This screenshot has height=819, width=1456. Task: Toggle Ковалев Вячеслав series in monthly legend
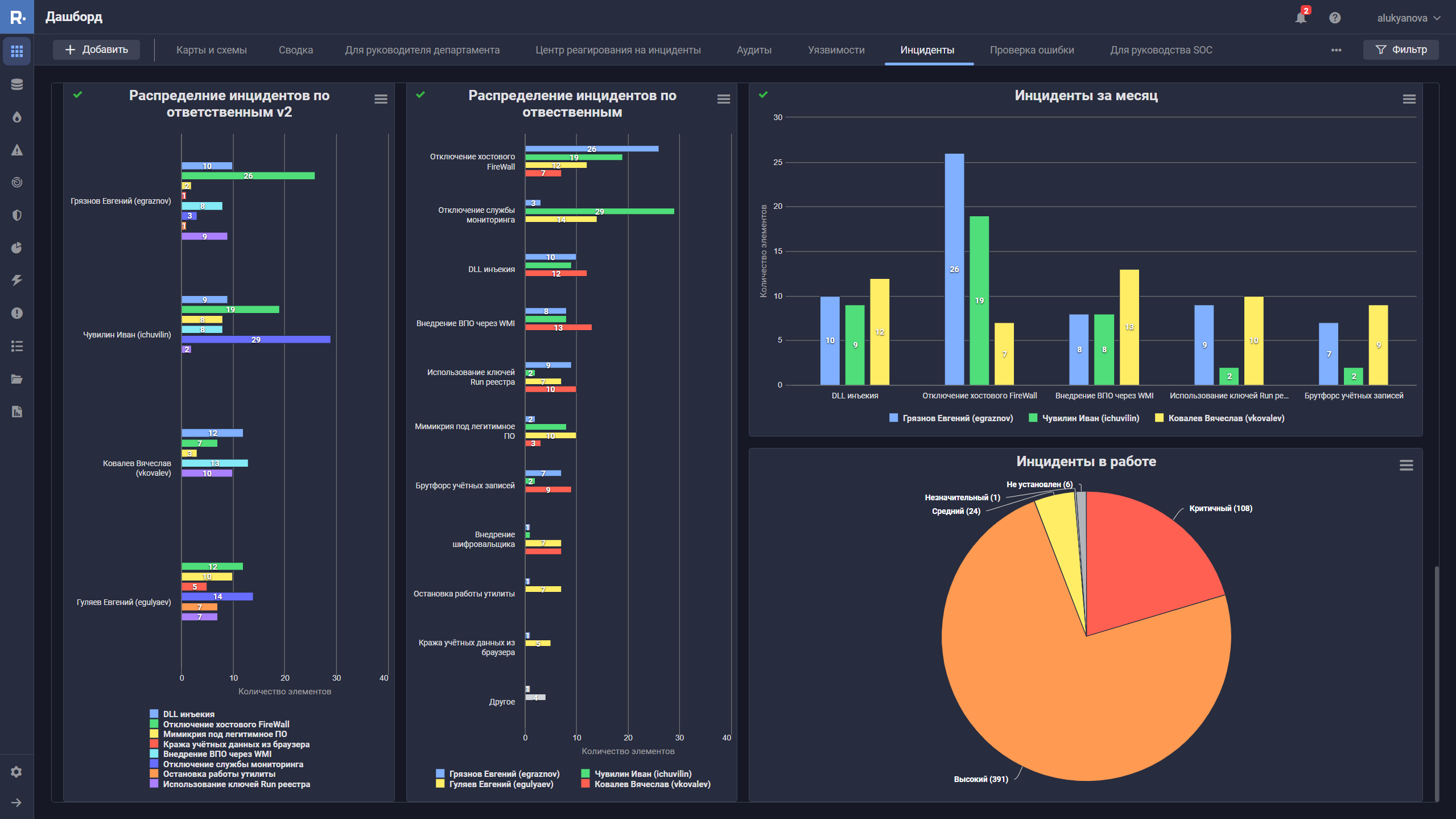click(1226, 418)
